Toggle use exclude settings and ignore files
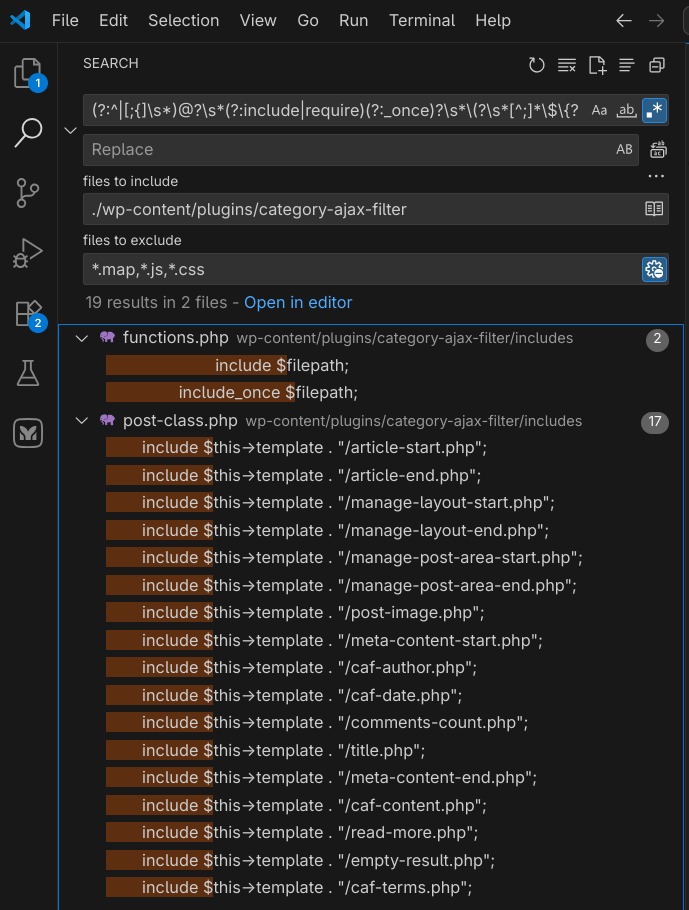The image size is (689, 910). 654,269
